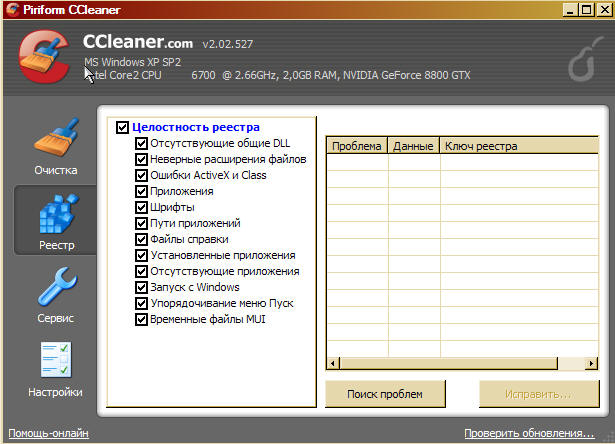The width and height of the screenshot is (615, 444).
Task: Sort by Ключ реестра column header
Action: pyautogui.click(x=519, y=146)
